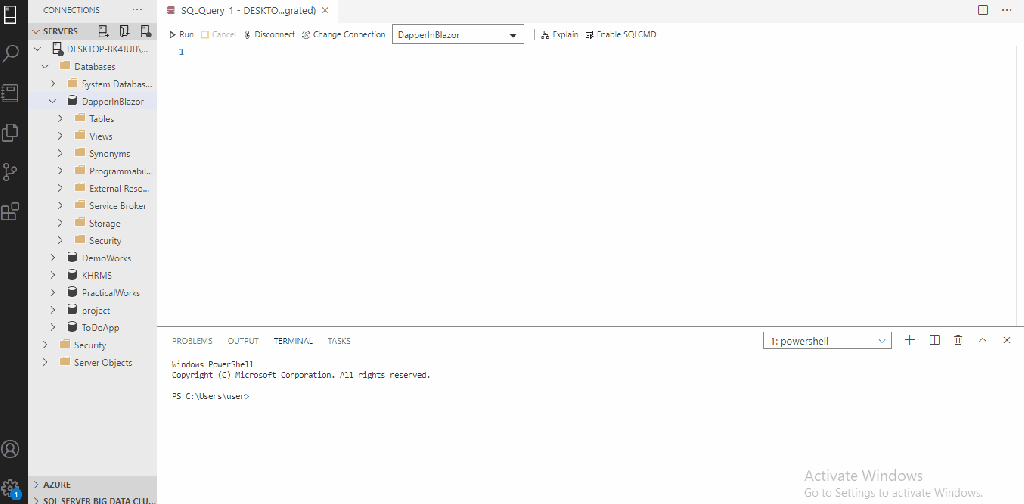The image size is (1024, 504).
Task: Open the Source Control view
Action: point(12,171)
